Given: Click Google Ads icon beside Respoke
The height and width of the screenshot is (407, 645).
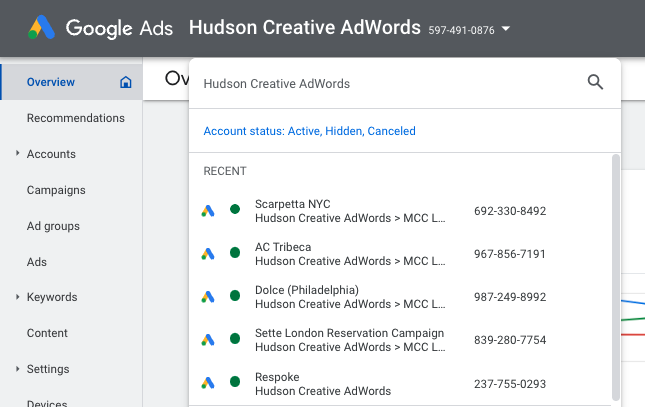Looking at the screenshot, I should [208, 383].
